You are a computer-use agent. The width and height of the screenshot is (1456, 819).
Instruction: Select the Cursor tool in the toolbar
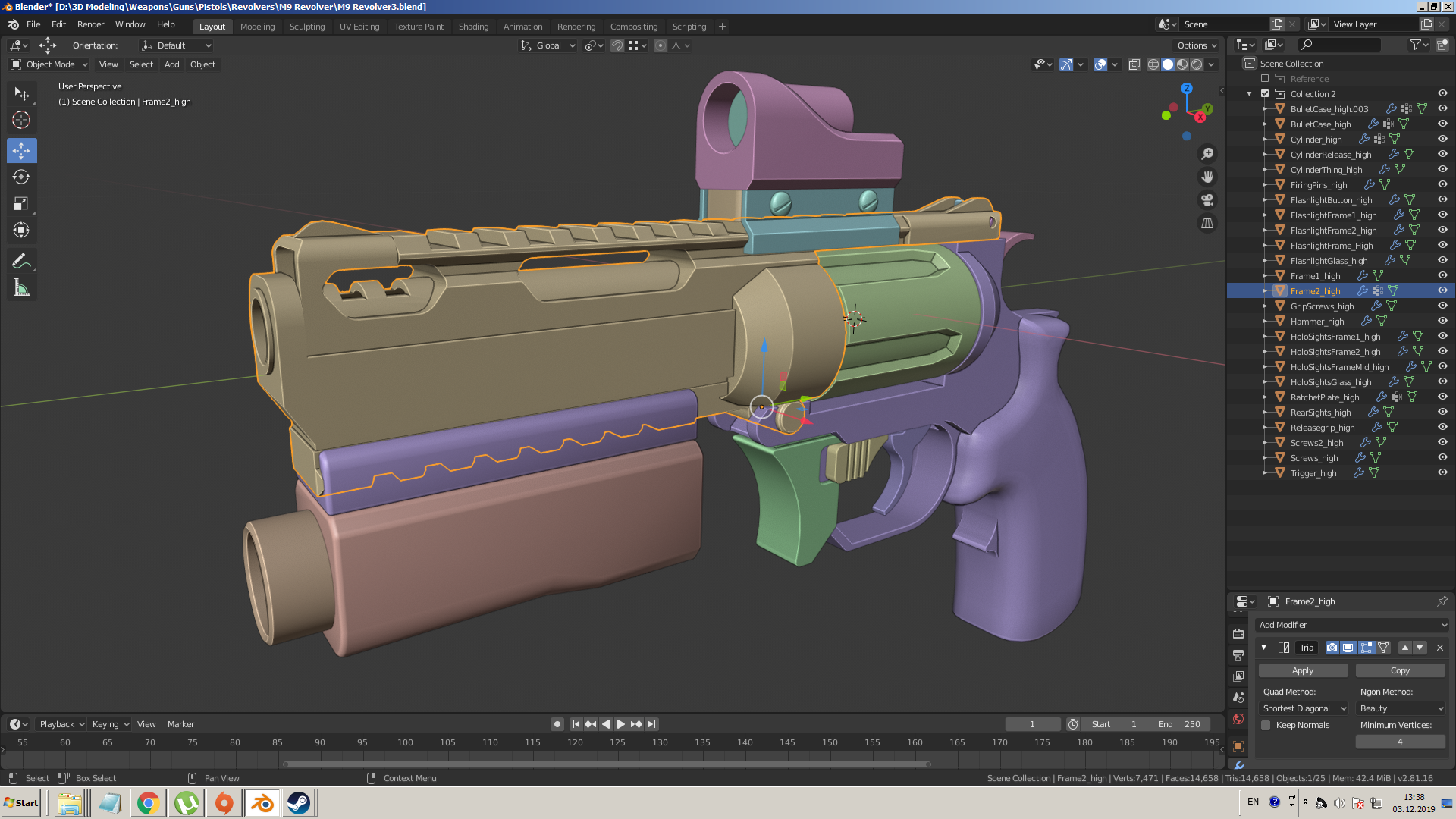pyautogui.click(x=21, y=120)
